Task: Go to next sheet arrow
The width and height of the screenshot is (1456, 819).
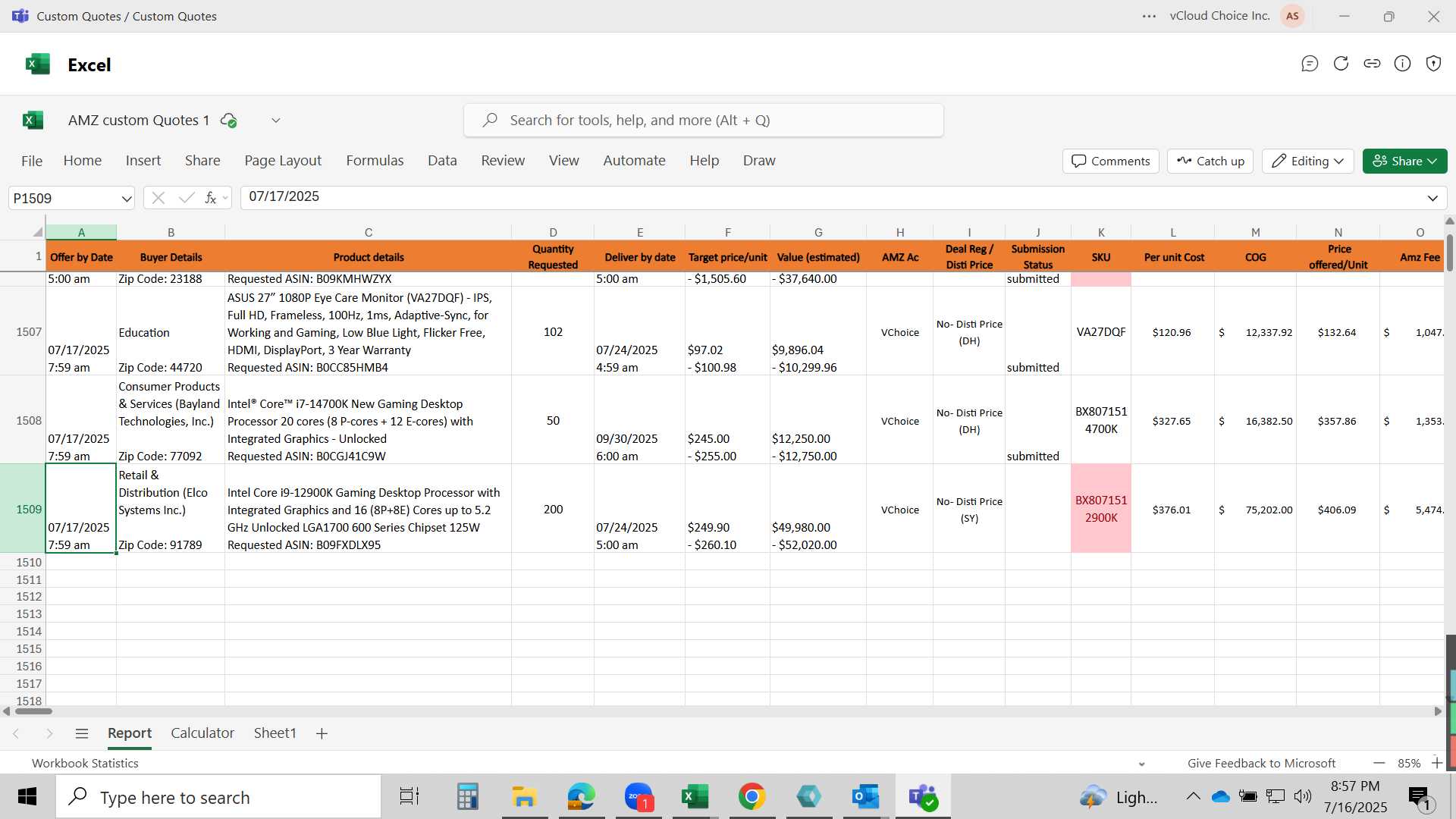Action: pos(49,733)
